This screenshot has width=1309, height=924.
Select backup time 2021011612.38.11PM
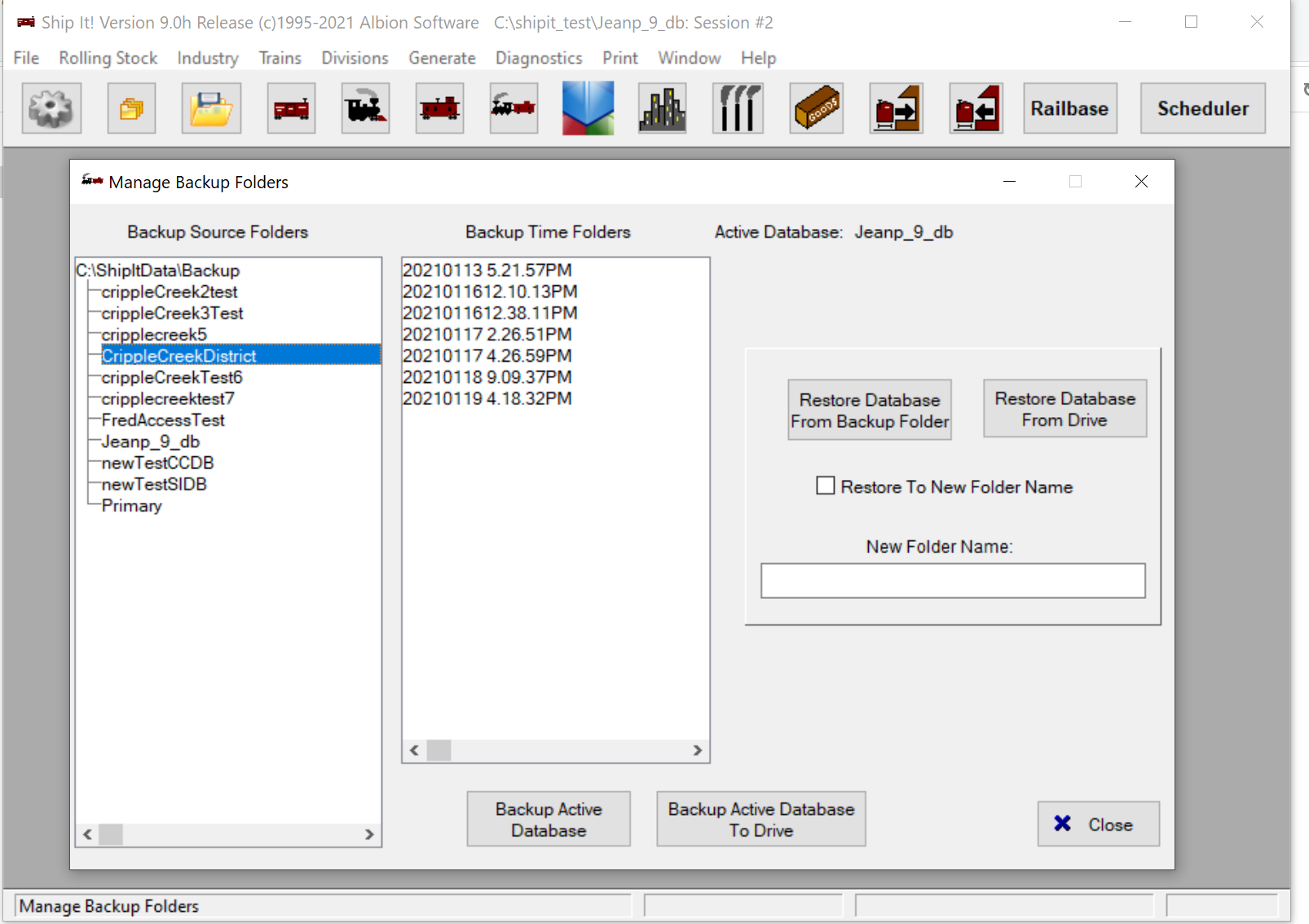coord(490,313)
